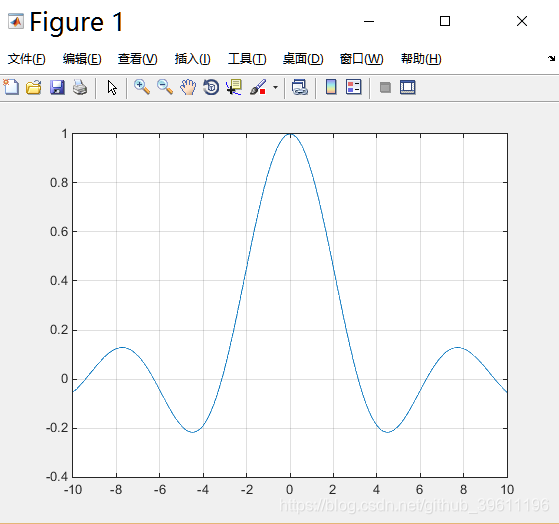Click the Link Plot icon
The height and width of the screenshot is (524, 559).
(x=299, y=87)
